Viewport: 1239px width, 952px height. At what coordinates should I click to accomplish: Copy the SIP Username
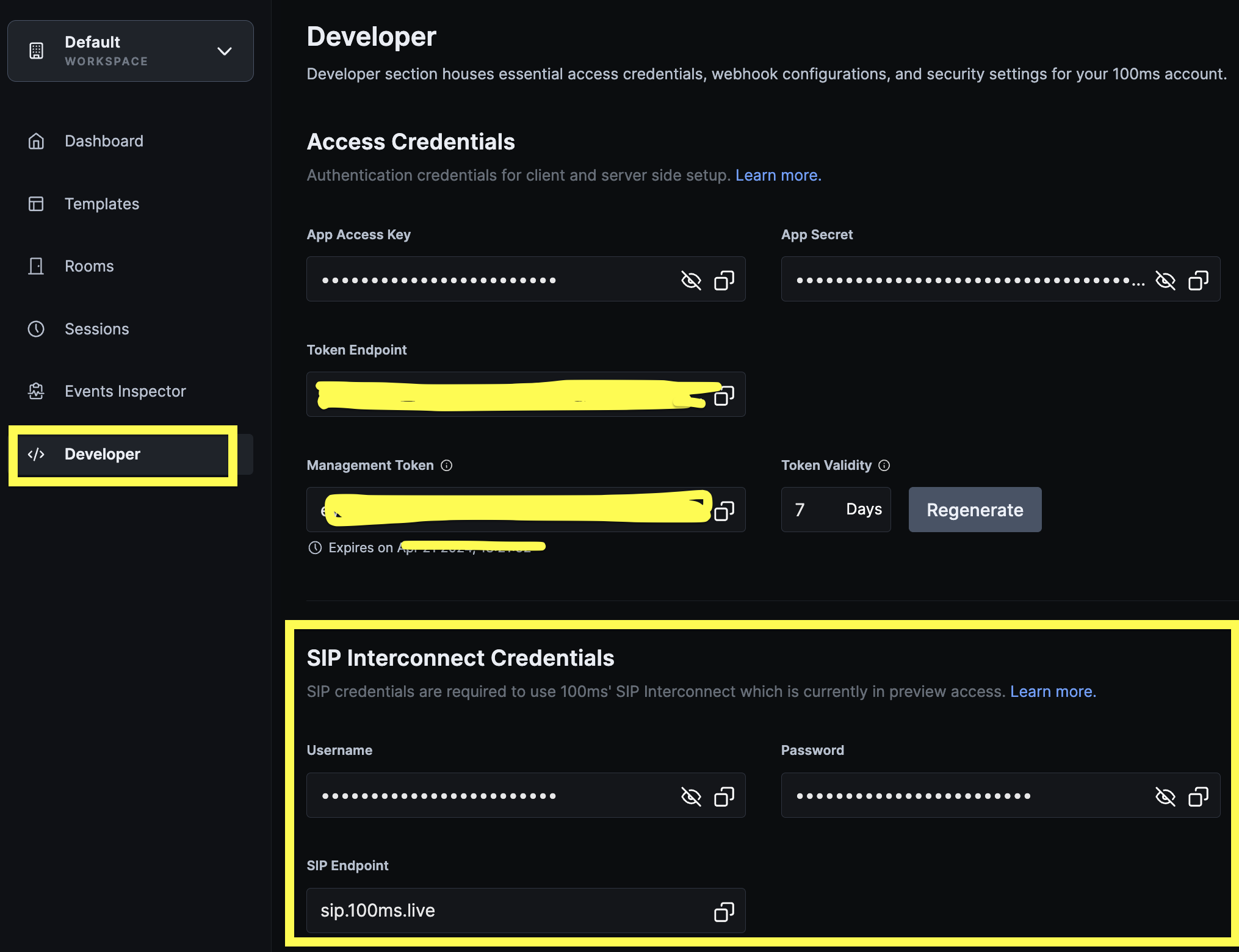[x=724, y=796]
